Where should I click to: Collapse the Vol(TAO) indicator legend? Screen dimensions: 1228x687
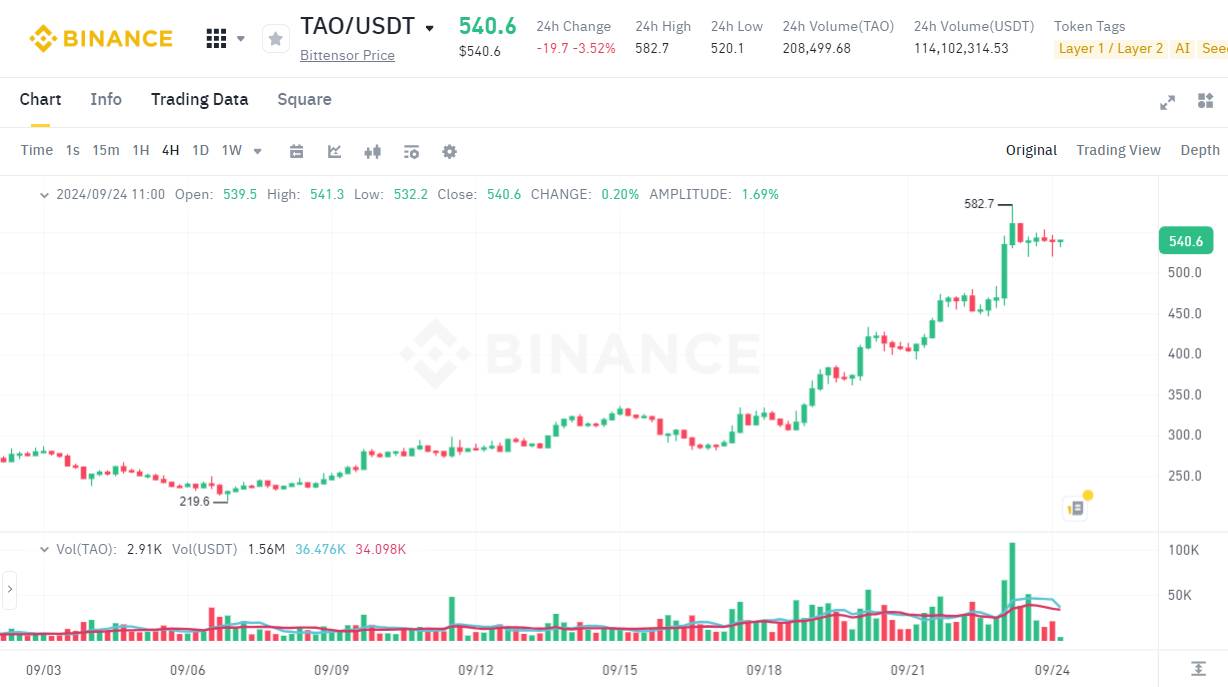(x=44, y=549)
